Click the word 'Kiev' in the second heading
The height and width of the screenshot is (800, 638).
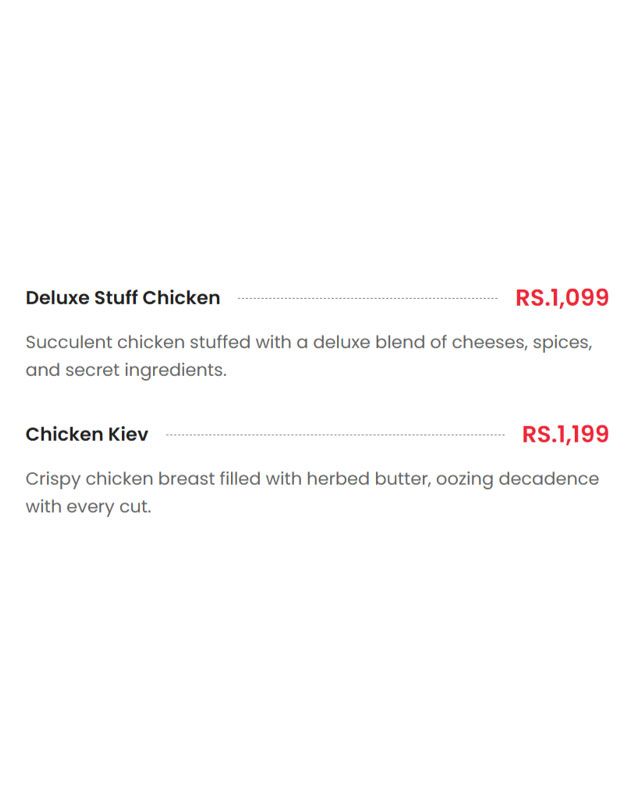(x=128, y=435)
